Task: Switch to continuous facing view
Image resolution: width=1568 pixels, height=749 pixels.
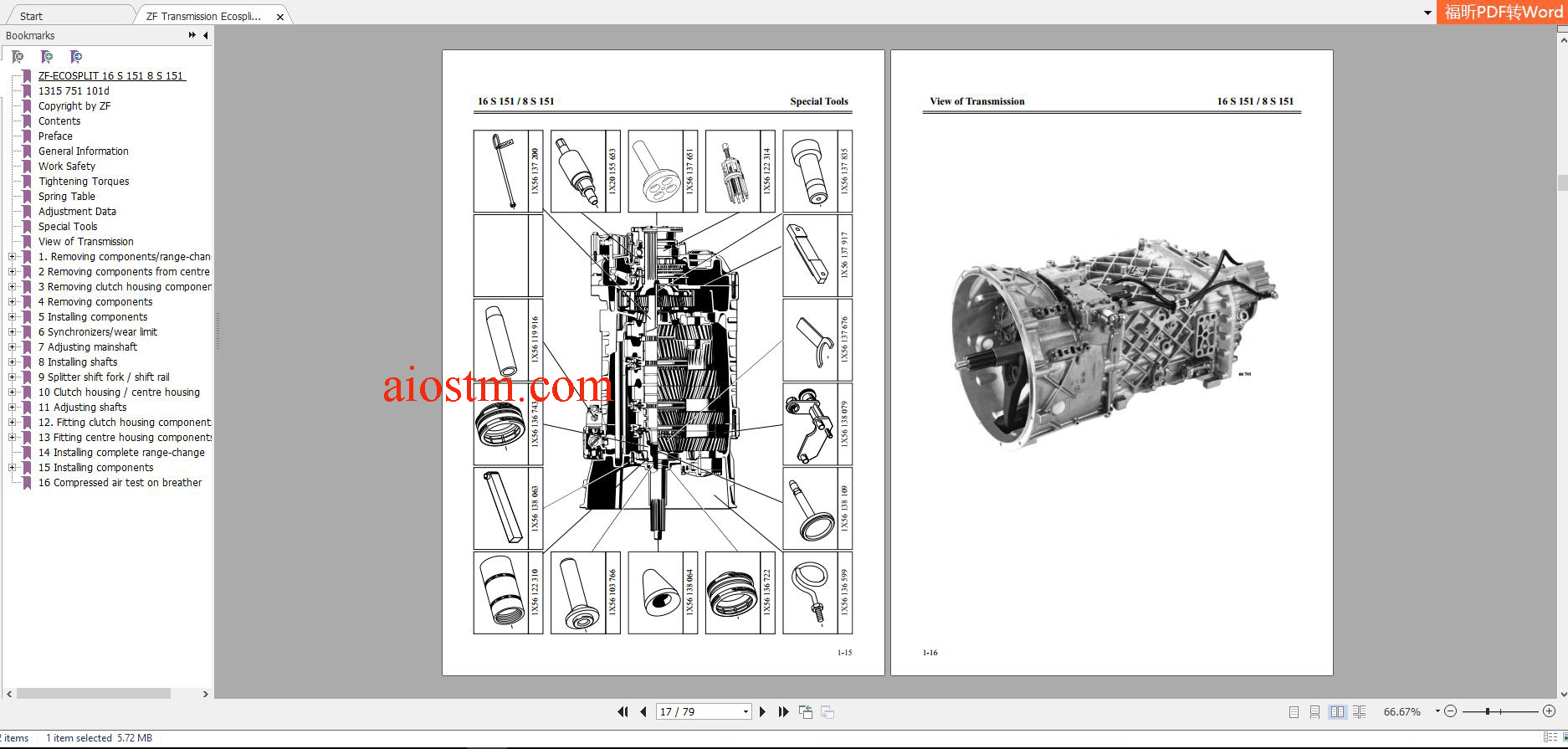Action: [1360, 712]
